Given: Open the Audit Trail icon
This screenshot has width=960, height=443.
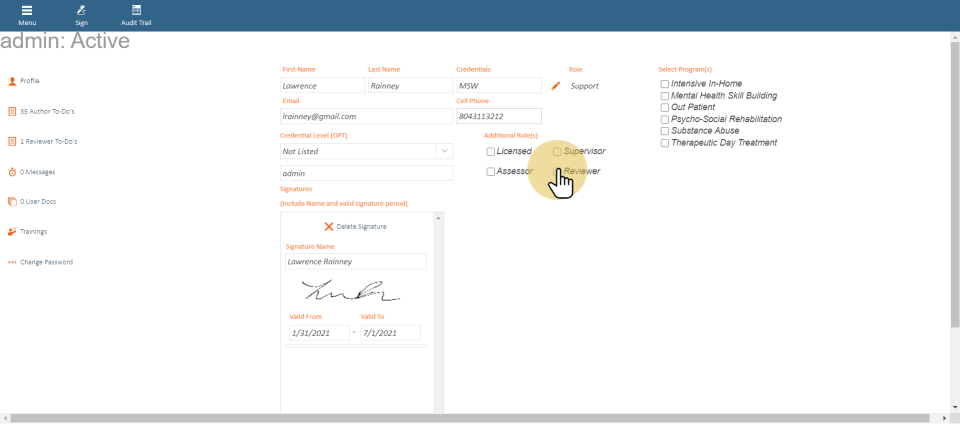Looking at the screenshot, I should (x=136, y=10).
